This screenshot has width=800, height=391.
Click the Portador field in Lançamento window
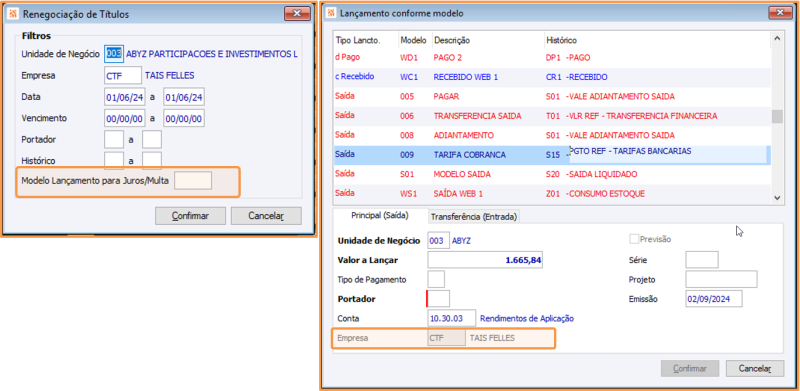coord(438,299)
